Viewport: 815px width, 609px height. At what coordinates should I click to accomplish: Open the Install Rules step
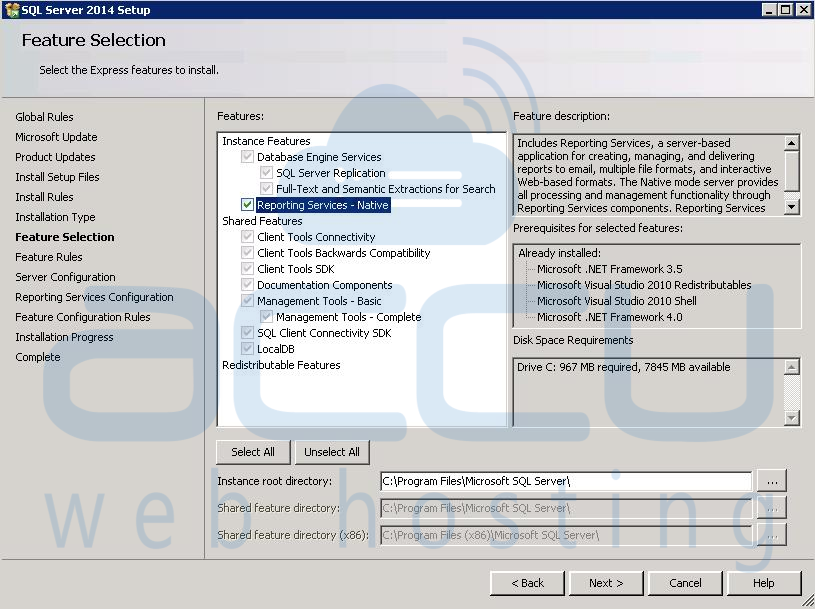[x=44, y=197]
